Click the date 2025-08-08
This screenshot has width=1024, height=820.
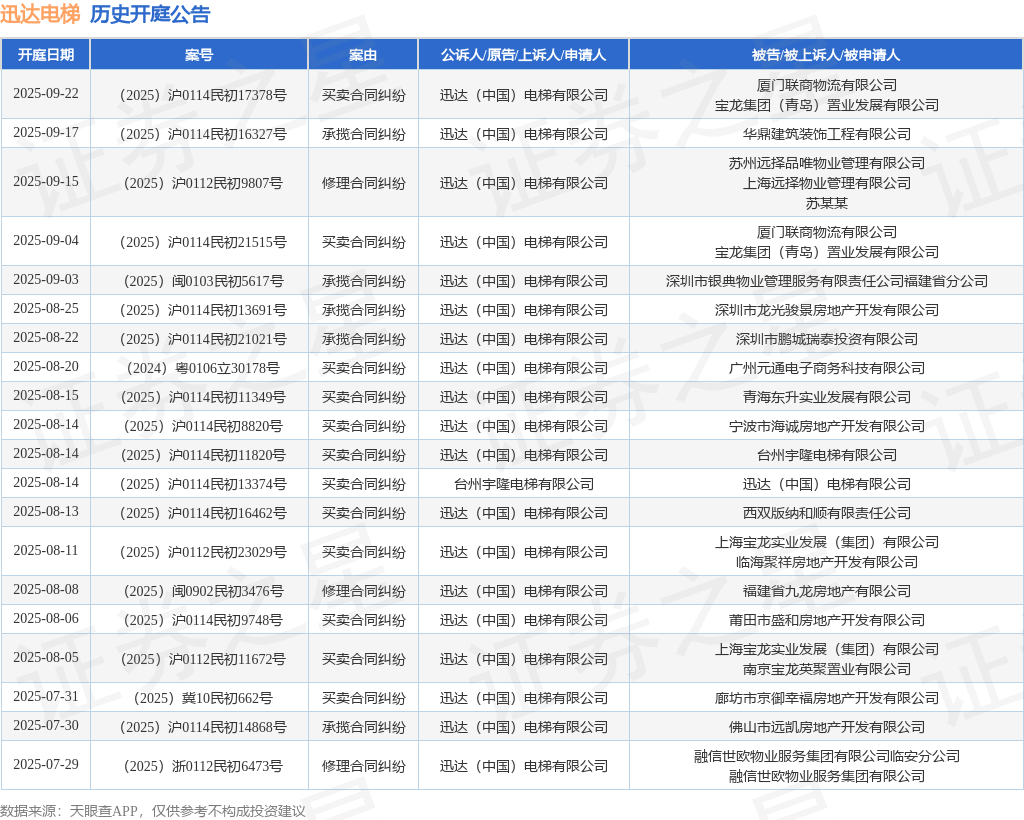coord(46,590)
